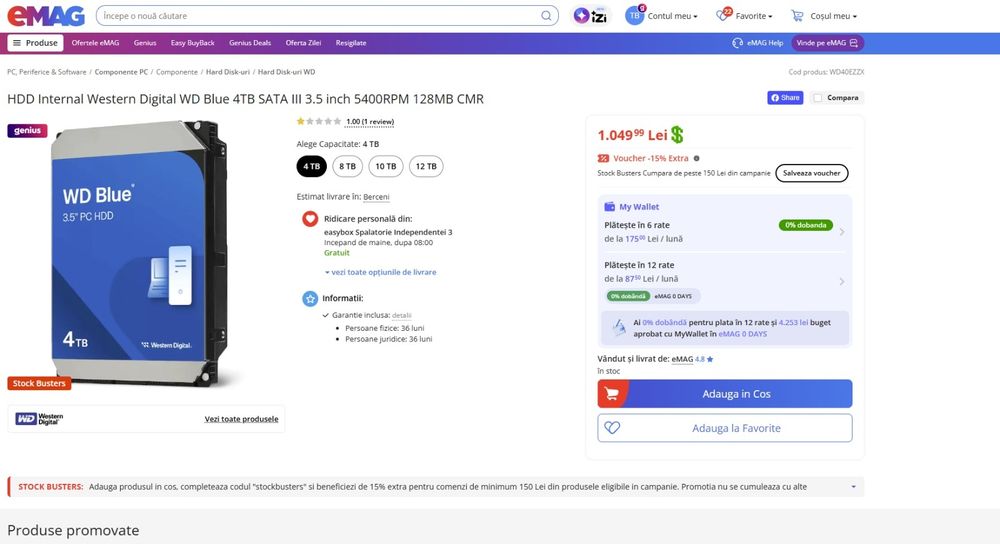This screenshot has width=1000, height=544.
Task: Open the 12 rate payment chevron
Action: click(842, 281)
